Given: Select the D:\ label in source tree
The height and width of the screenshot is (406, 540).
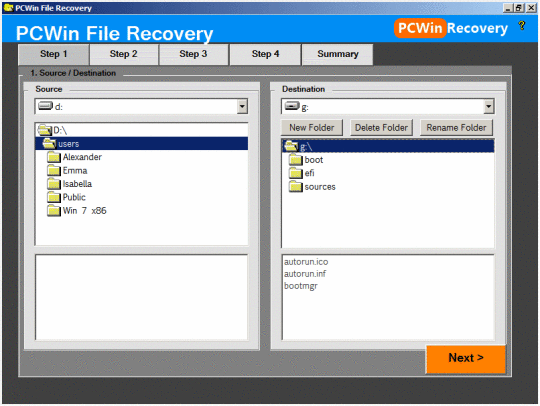Looking at the screenshot, I should [x=60, y=131].
